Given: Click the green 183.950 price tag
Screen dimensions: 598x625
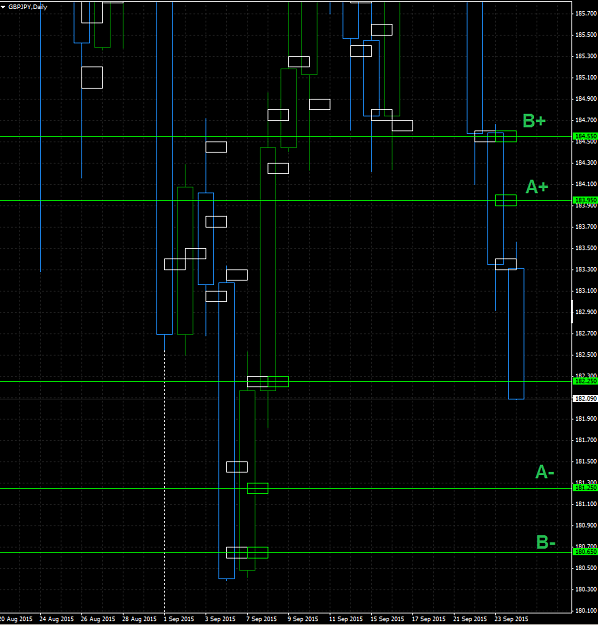Looking at the screenshot, I should coord(585,200).
